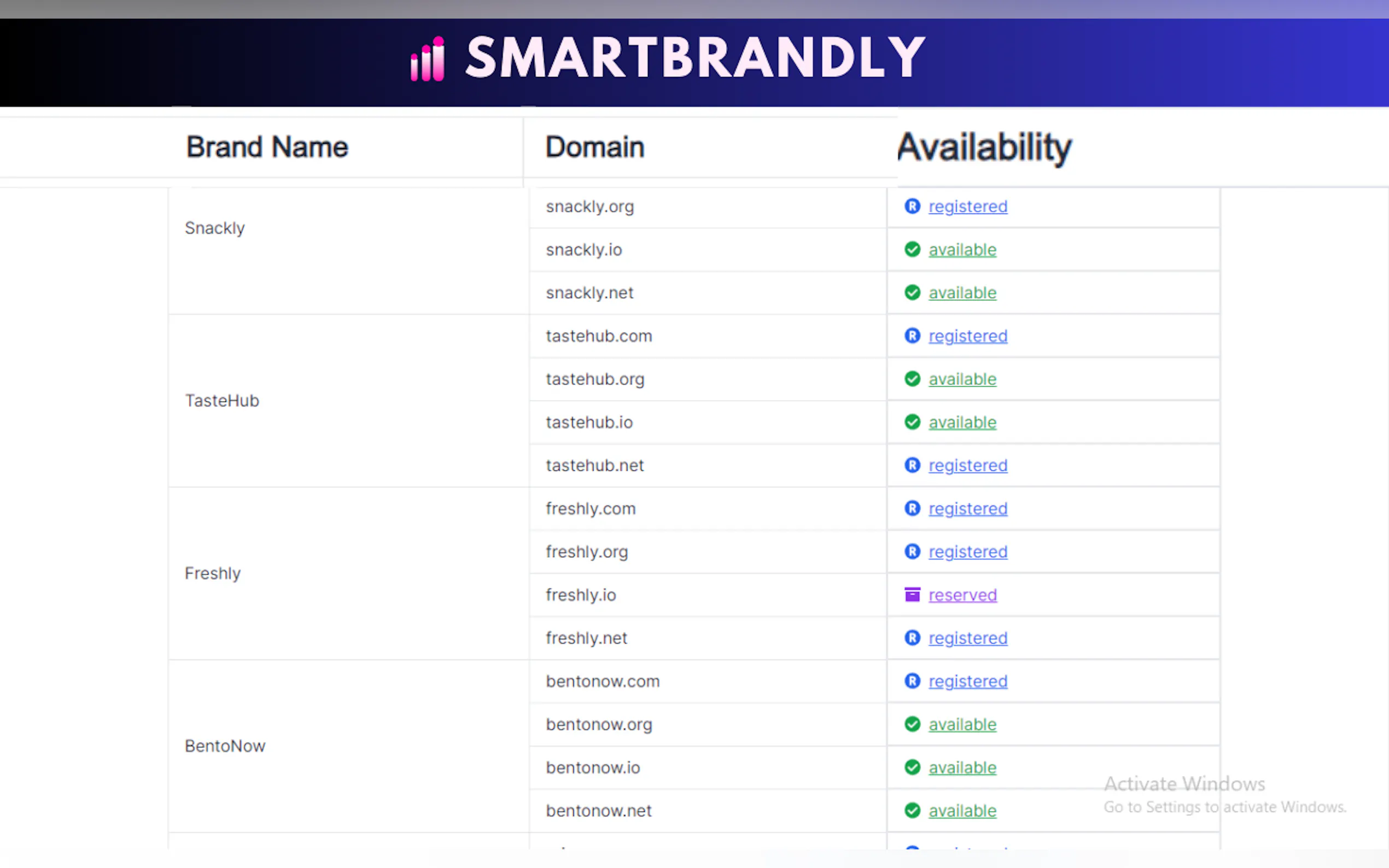Click green check icon for tastehub.org
The image size is (1389, 868).
point(912,379)
